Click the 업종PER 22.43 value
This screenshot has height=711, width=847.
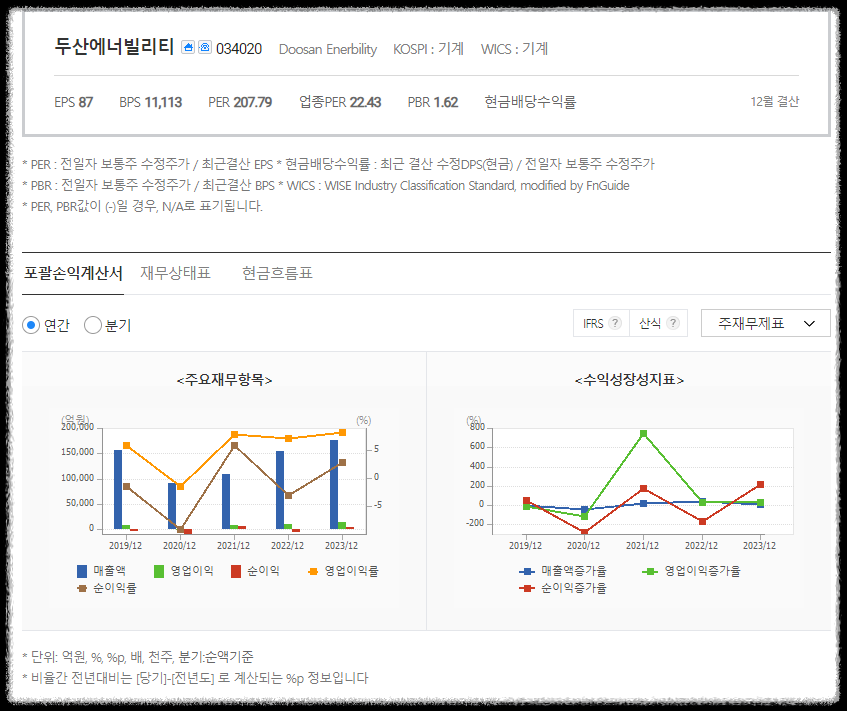point(340,102)
